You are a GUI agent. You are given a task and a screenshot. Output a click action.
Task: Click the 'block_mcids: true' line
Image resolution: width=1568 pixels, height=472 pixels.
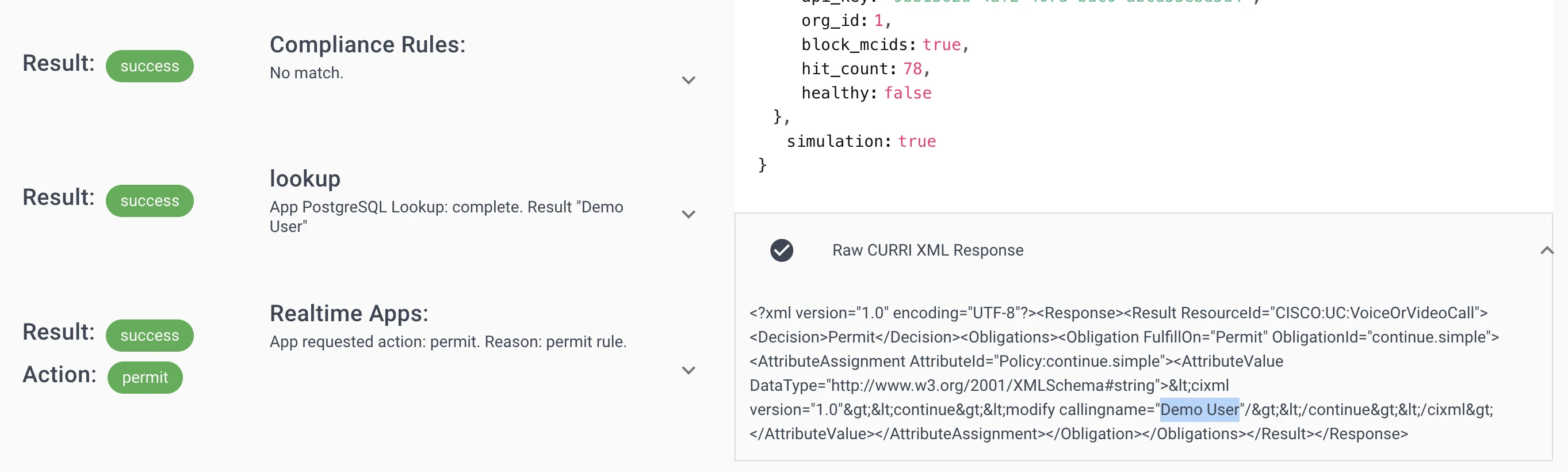pyautogui.click(x=885, y=44)
